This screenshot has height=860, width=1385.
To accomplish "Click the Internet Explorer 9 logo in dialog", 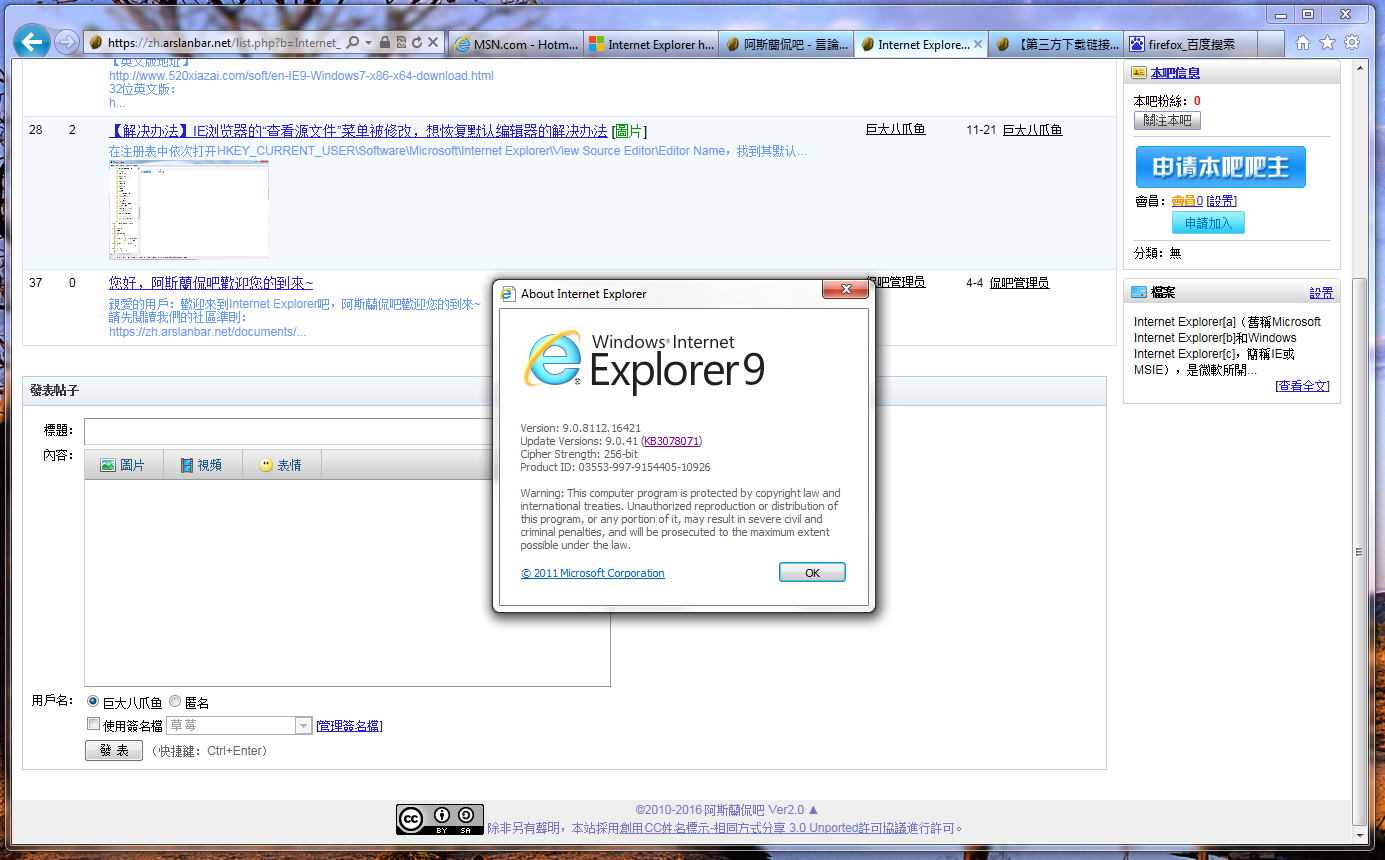I will (644, 361).
